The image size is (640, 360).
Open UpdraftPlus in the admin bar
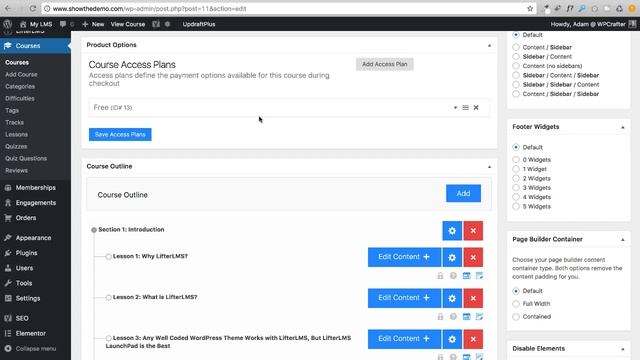point(199,24)
